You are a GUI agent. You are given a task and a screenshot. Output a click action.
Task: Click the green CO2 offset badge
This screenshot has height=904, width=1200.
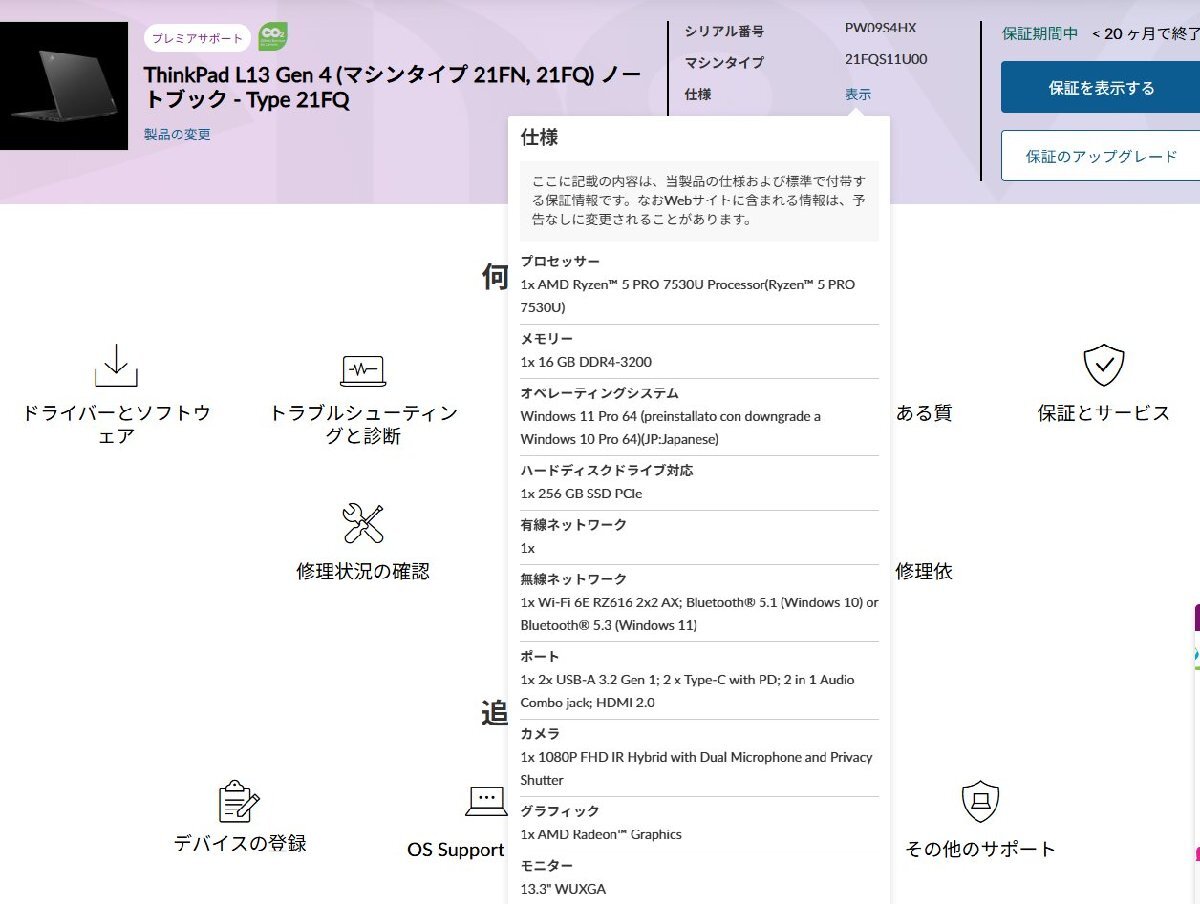[273, 37]
